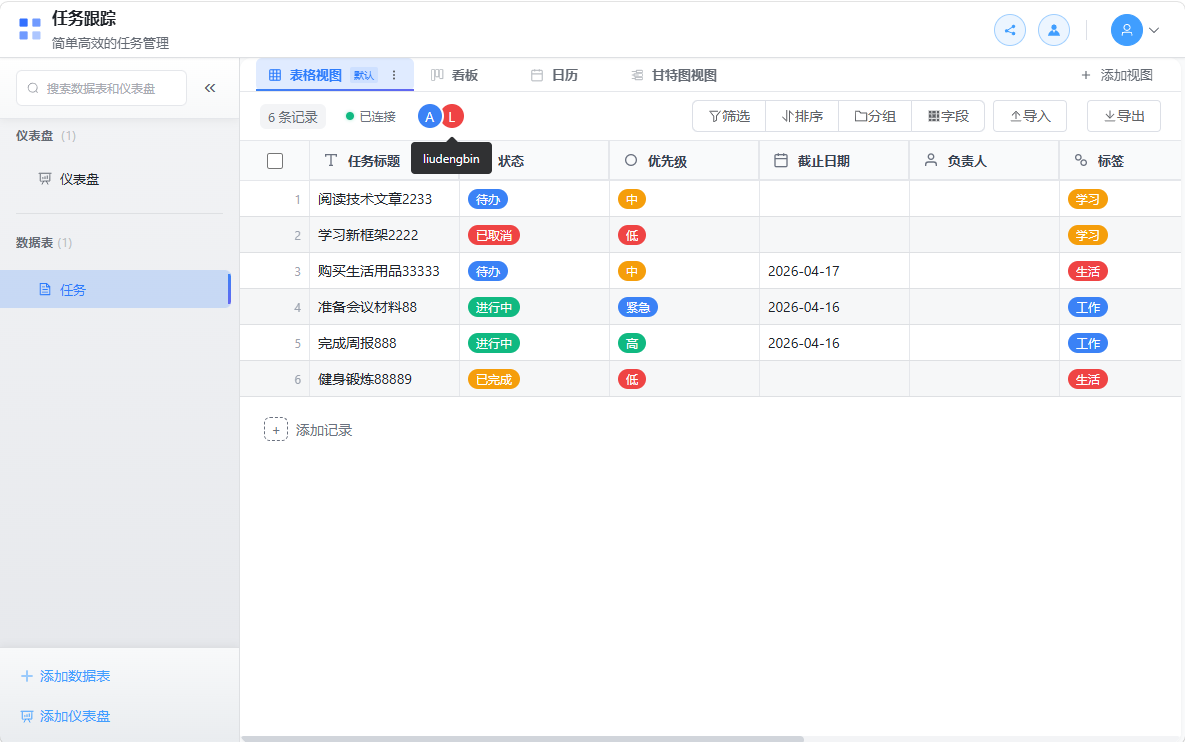Click the search input for 数据表和仪表盘

pos(102,88)
